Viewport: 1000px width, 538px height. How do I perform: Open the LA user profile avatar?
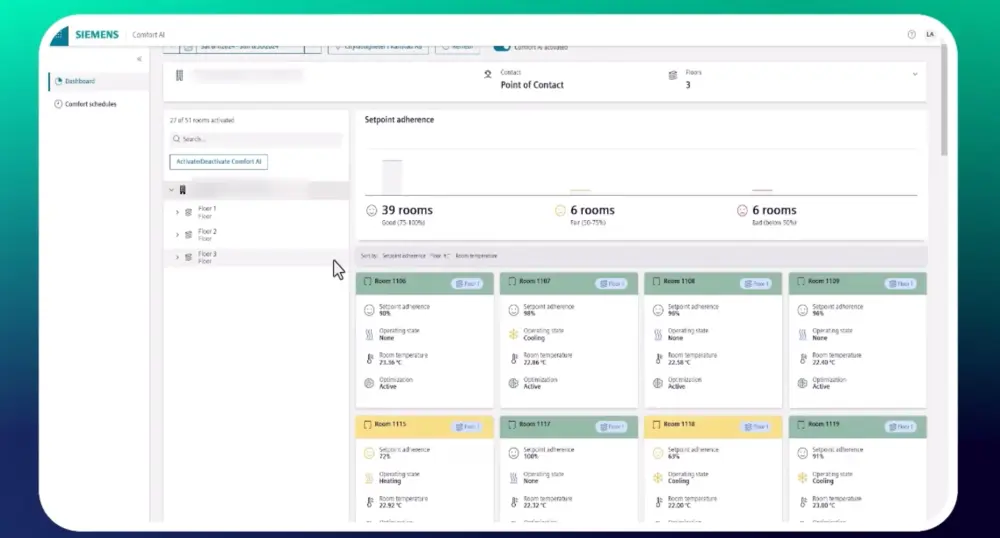[x=930, y=34]
